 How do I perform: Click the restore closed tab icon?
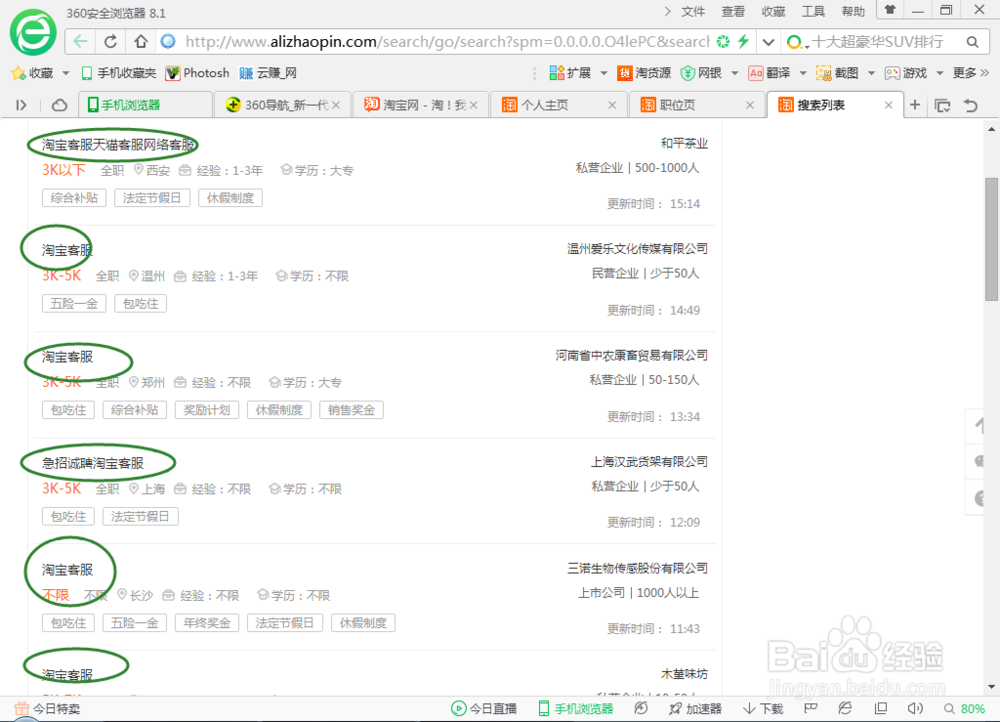point(971,105)
